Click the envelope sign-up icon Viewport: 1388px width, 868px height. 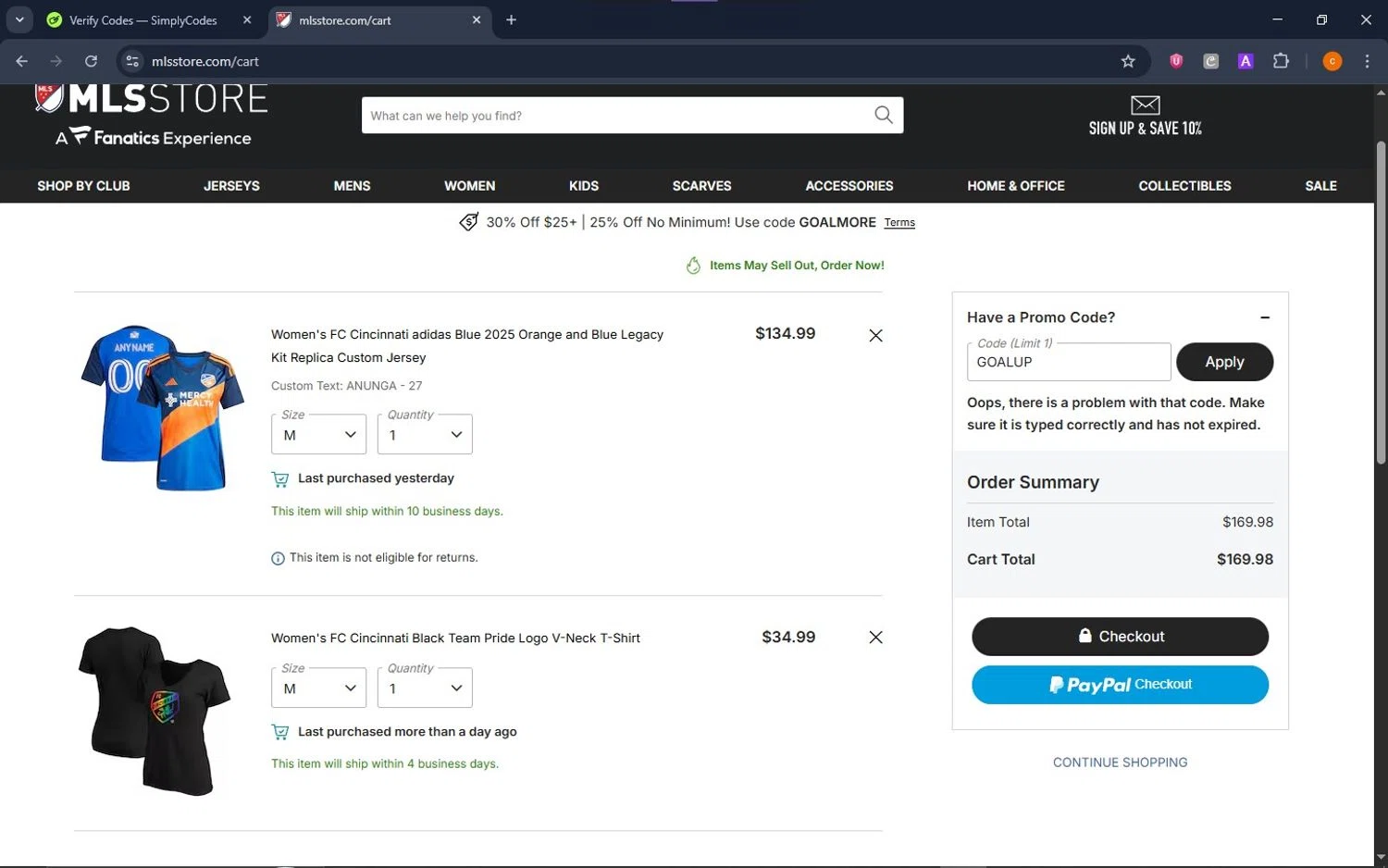(x=1145, y=105)
